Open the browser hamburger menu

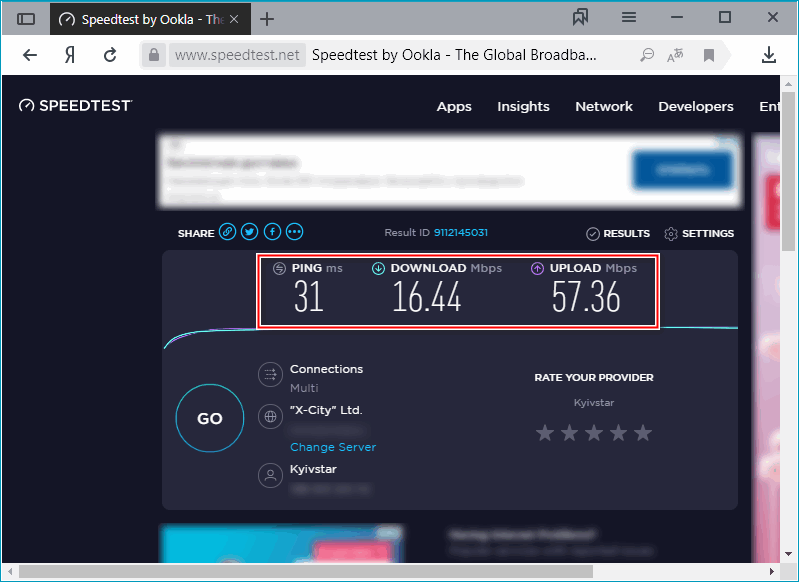pyautogui.click(x=629, y=18)
